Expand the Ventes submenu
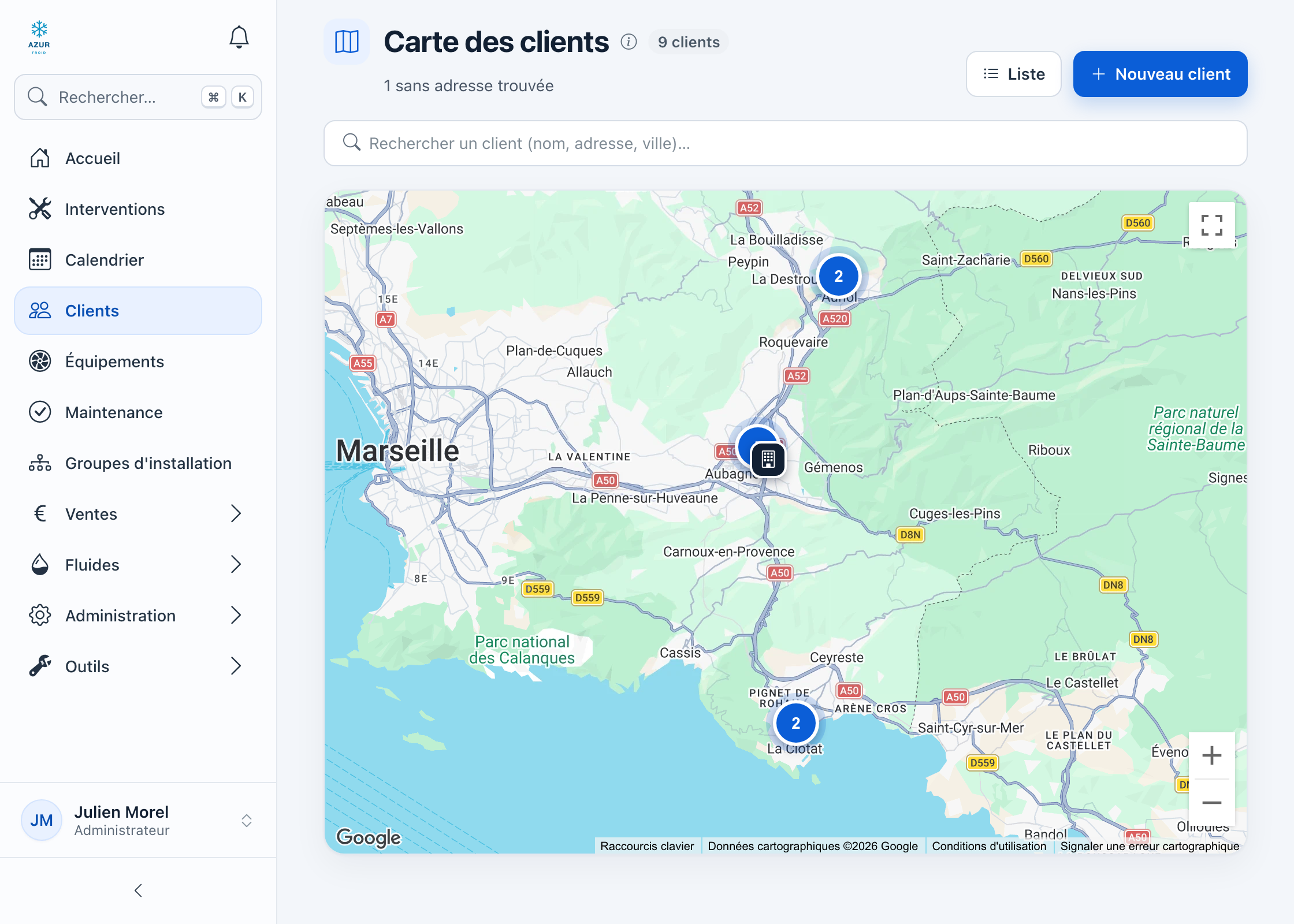This screenshot has width=1294, height=924. (x=138, y=514)
